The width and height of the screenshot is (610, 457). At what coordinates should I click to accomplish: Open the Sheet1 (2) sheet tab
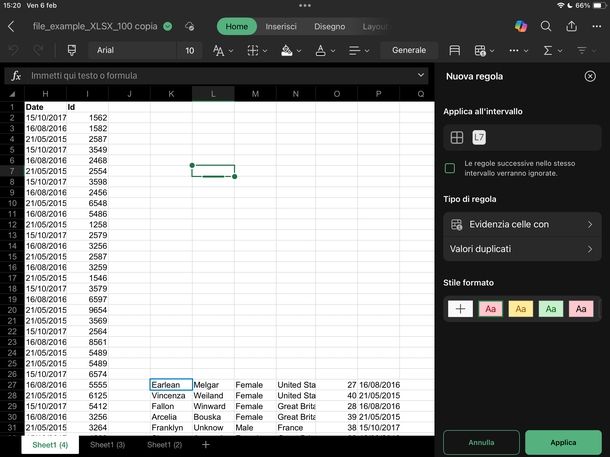(165, 445)
